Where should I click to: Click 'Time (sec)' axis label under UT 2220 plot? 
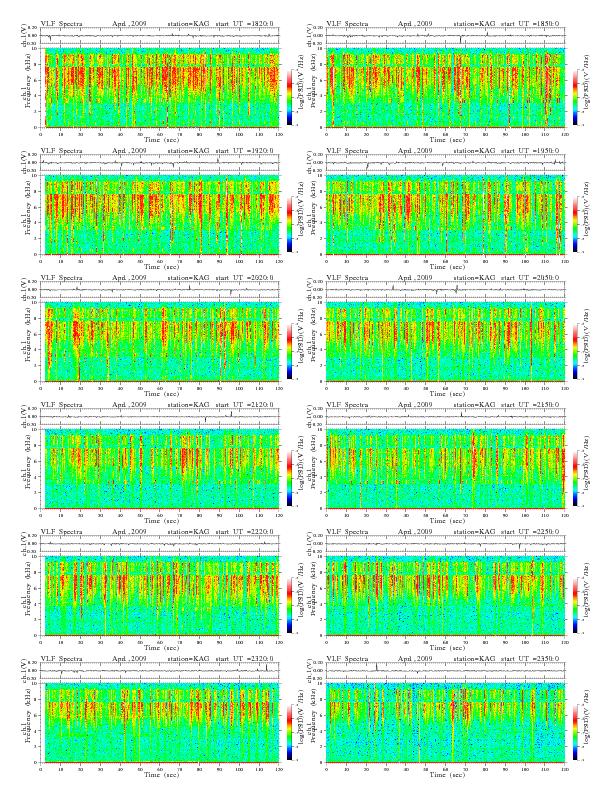click(x=161, y=648)
